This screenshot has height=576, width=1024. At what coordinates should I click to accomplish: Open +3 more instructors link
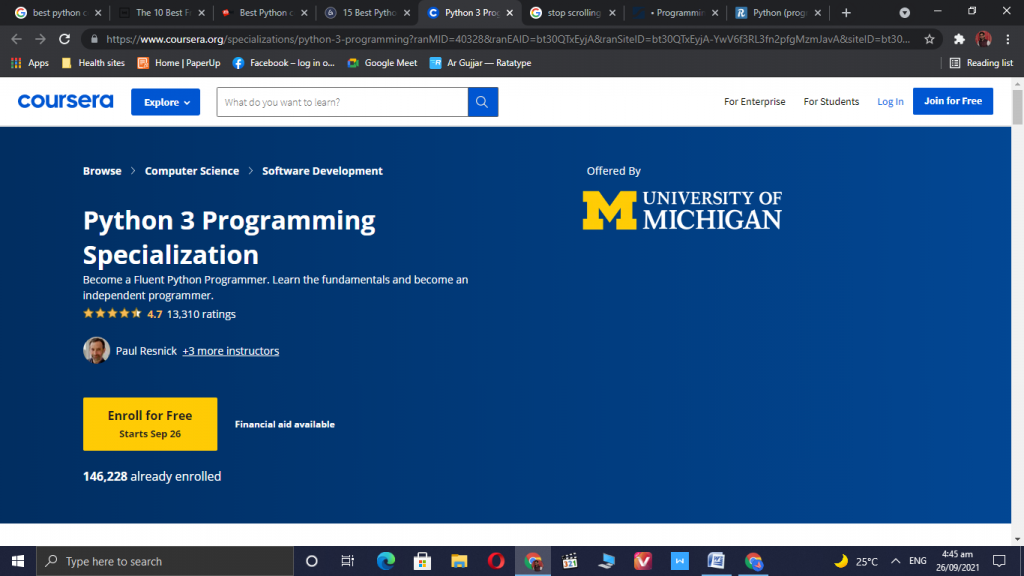[231, 351]
